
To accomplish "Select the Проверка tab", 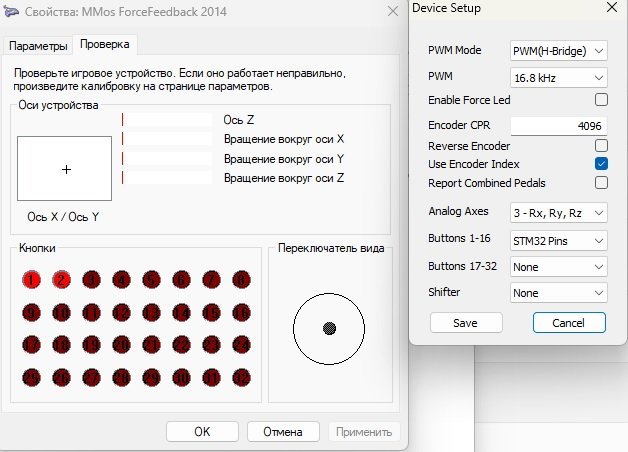I will [106, 45].
